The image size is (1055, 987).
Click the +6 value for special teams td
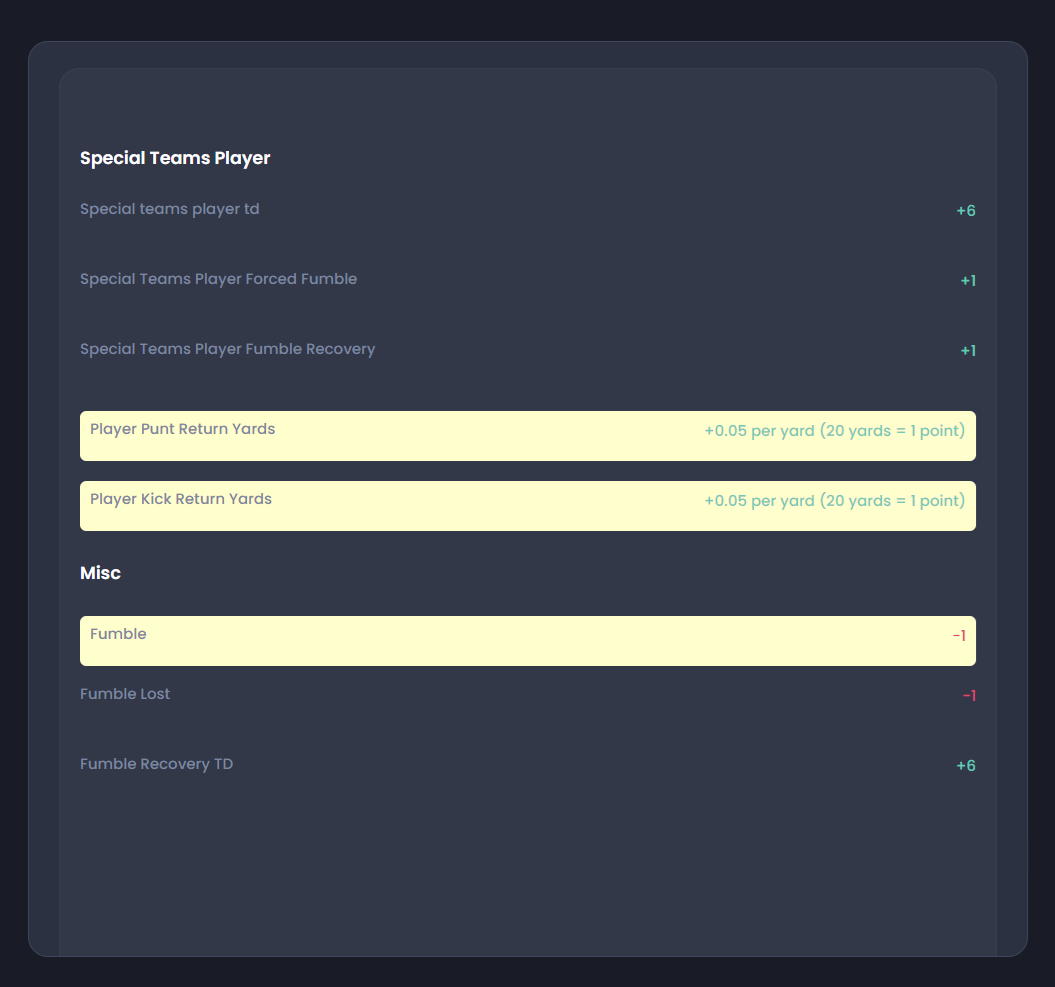click(x=965, y=211)
